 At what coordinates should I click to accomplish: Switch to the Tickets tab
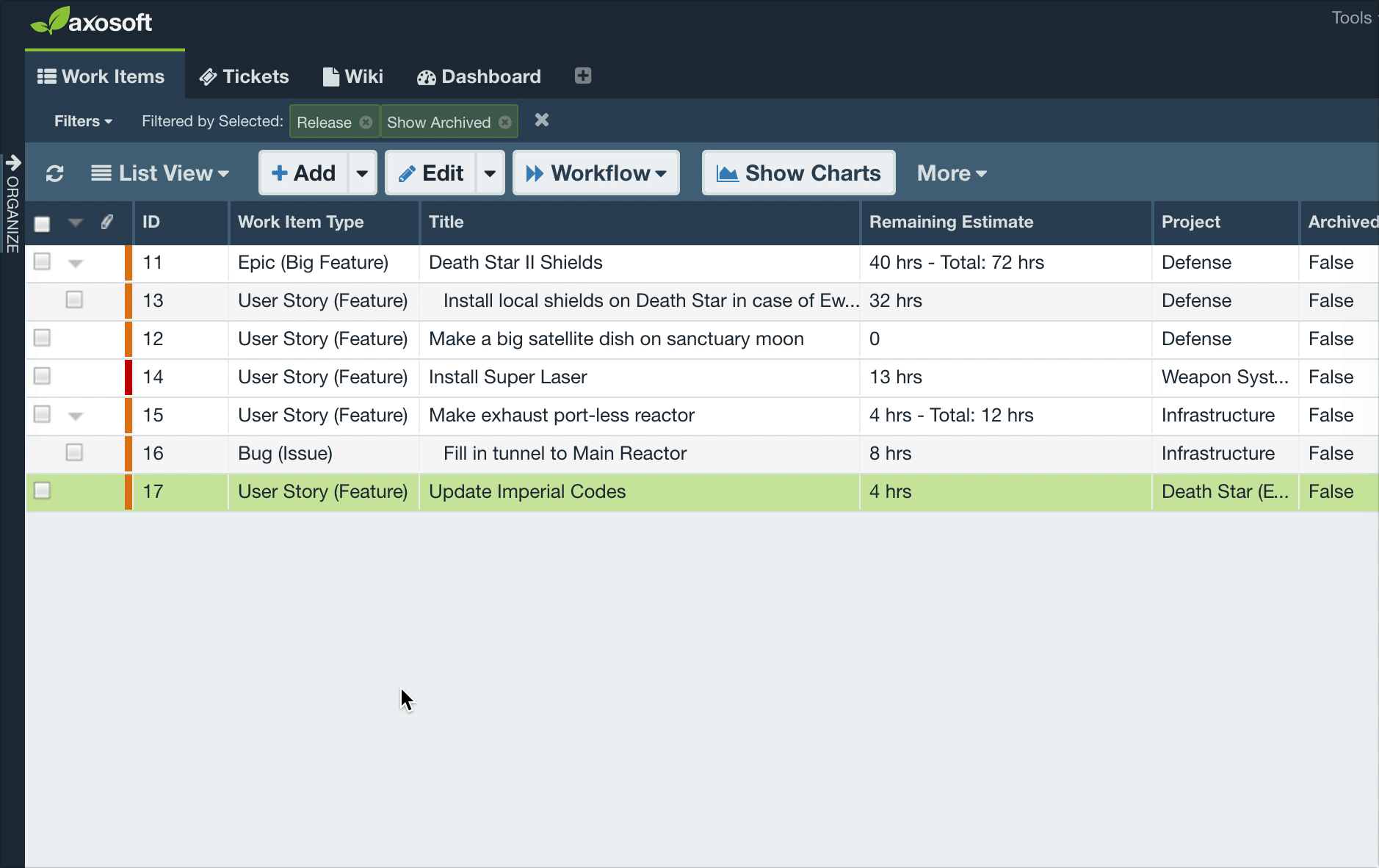(244, 76)
